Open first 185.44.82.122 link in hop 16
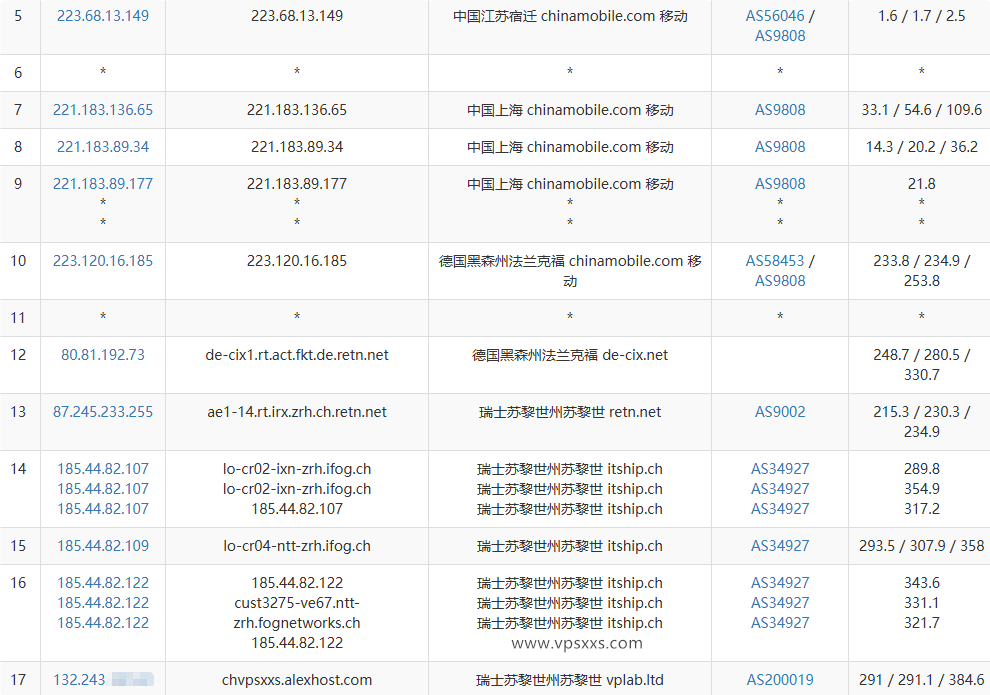Screen dimensions: 990x695 click(103, 583)
